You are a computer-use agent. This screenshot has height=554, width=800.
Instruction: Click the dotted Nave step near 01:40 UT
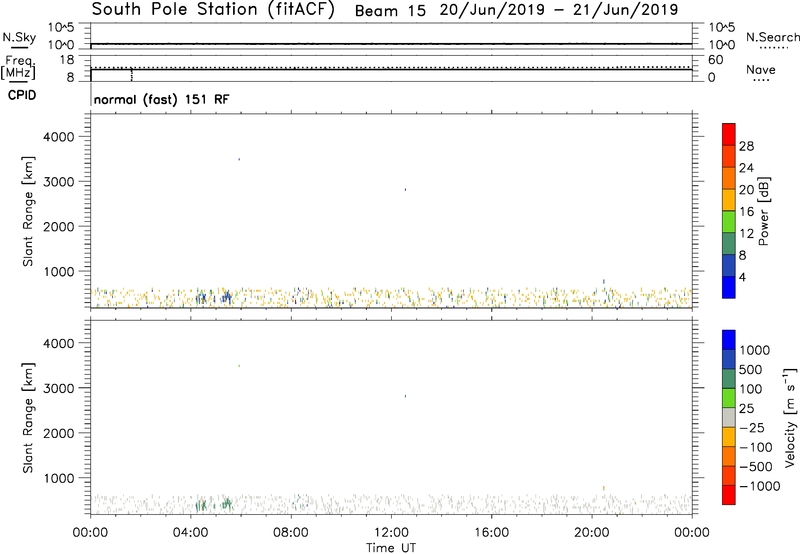click(132, 74)
